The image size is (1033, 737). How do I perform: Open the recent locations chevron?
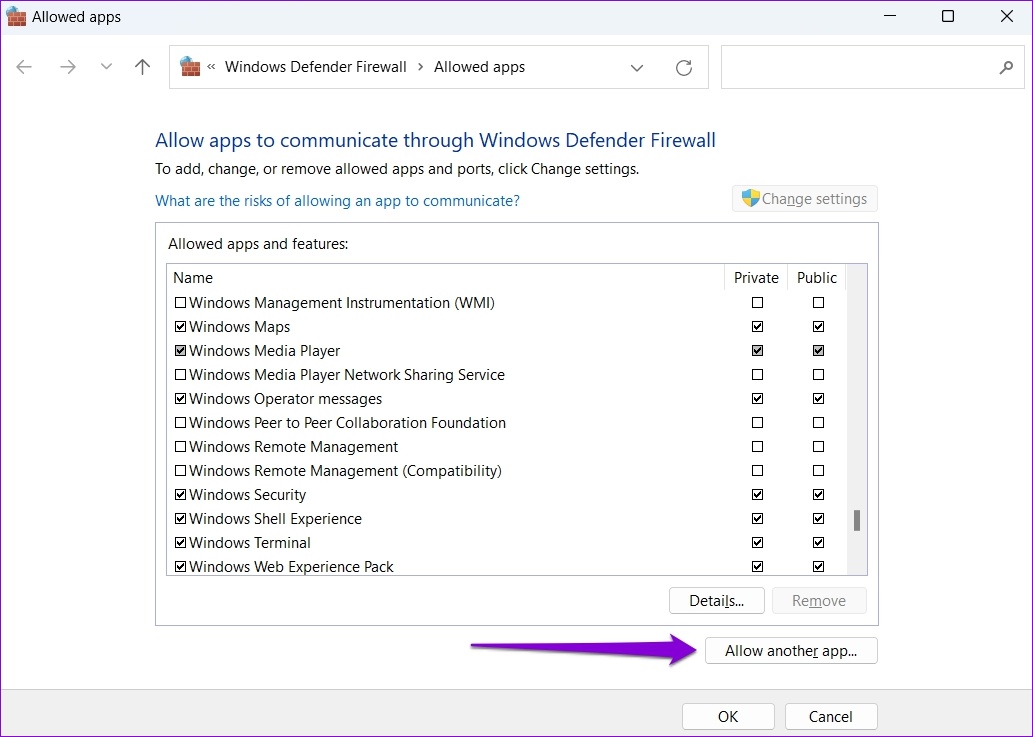coord(106,67)
